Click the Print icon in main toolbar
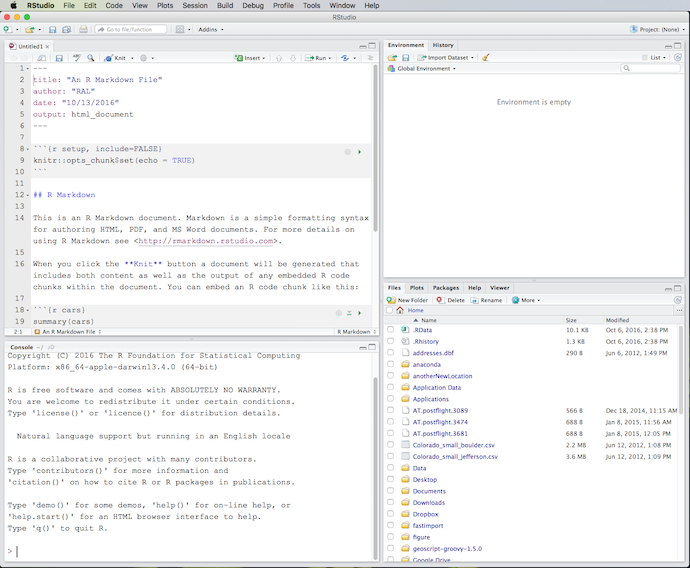 click(83, 29)
